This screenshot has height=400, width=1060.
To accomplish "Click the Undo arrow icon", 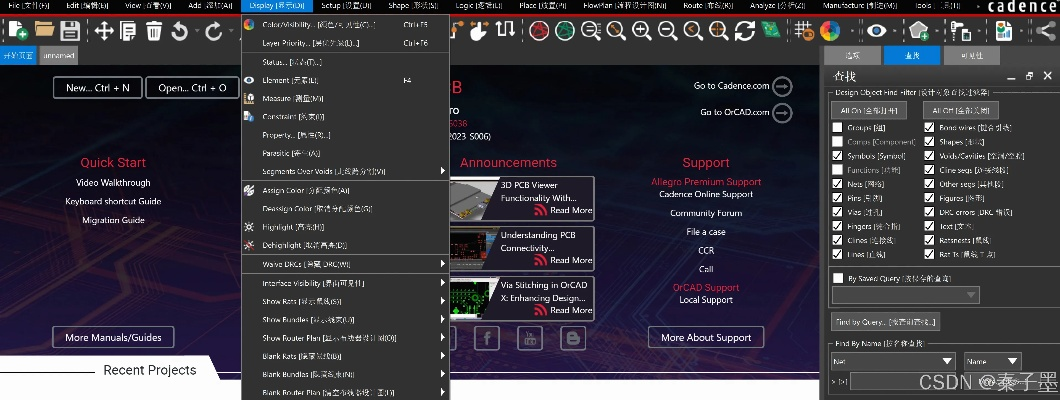I will click(180, 30).
